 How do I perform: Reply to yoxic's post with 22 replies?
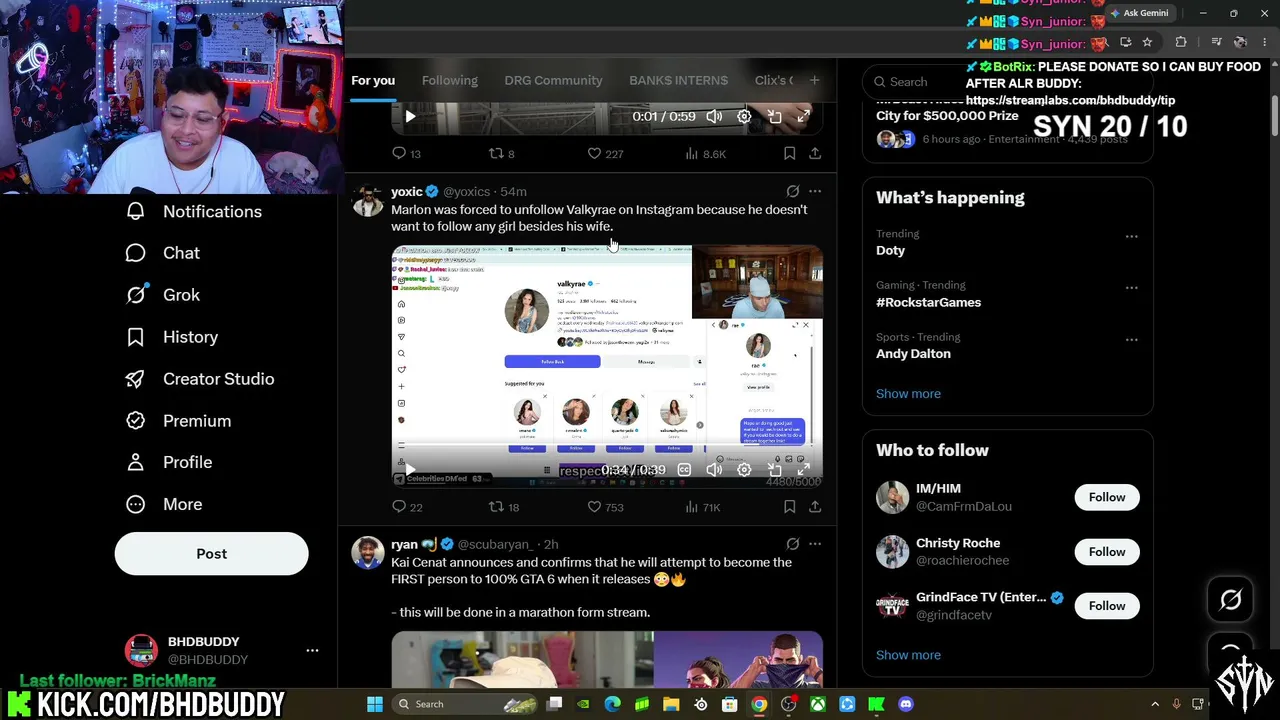(x=407, y=507)
